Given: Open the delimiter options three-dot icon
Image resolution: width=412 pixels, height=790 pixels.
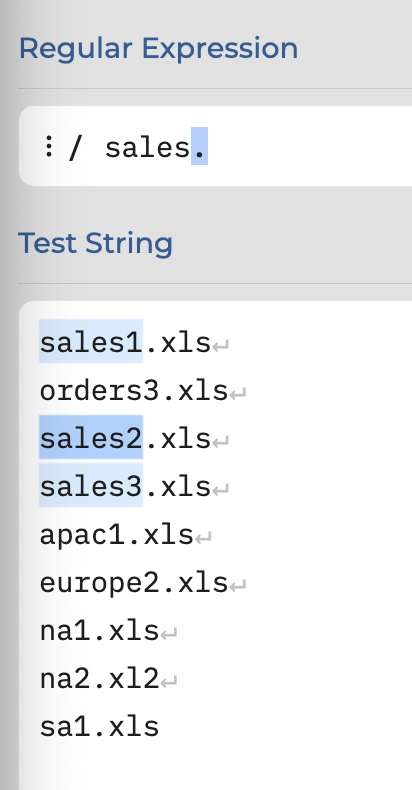Looking at the screenshot, I should pyautogui.click(x=48, y=147).
